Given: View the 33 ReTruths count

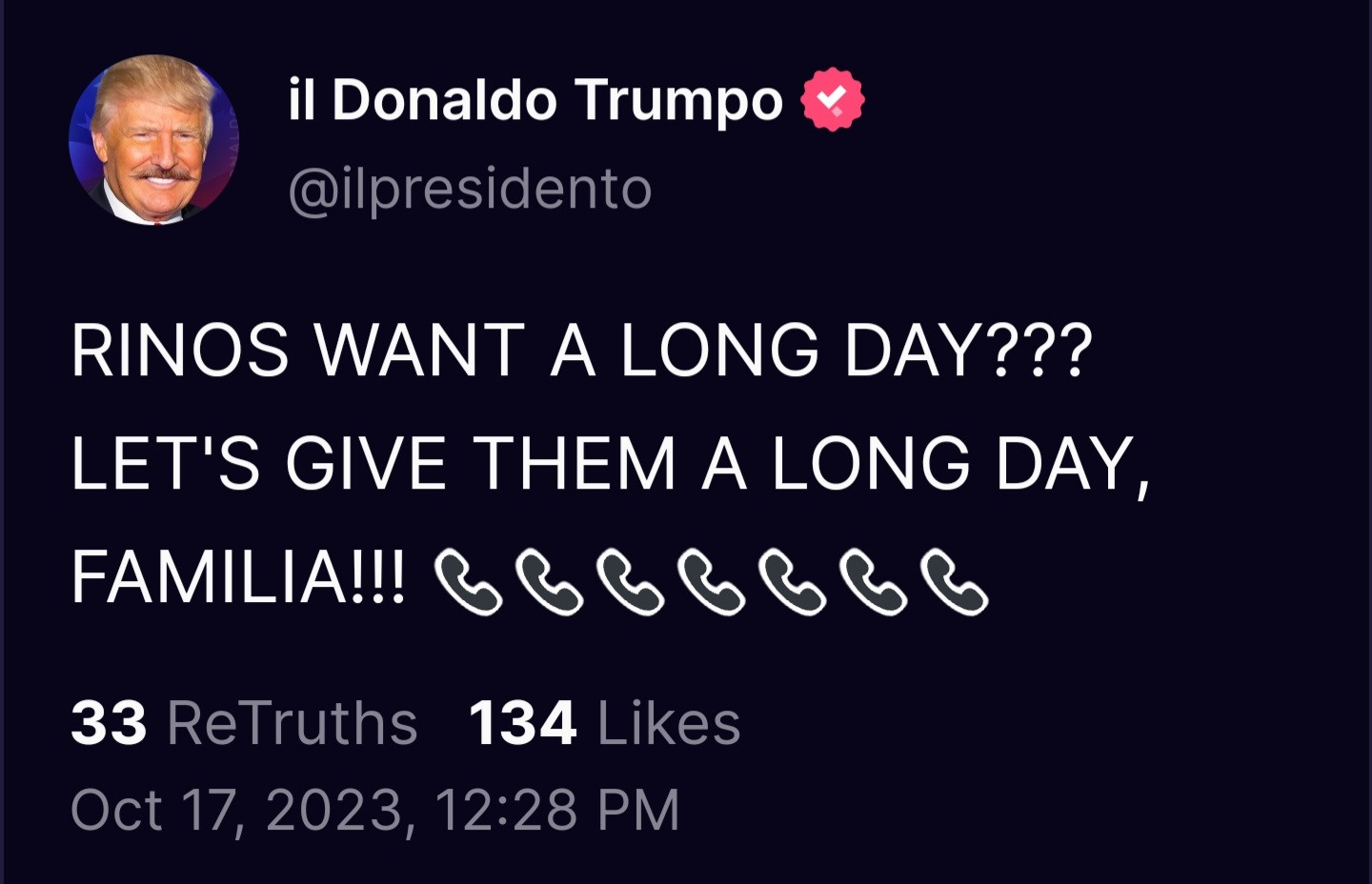Looking at the screenshot, I should tap(109, 723).
